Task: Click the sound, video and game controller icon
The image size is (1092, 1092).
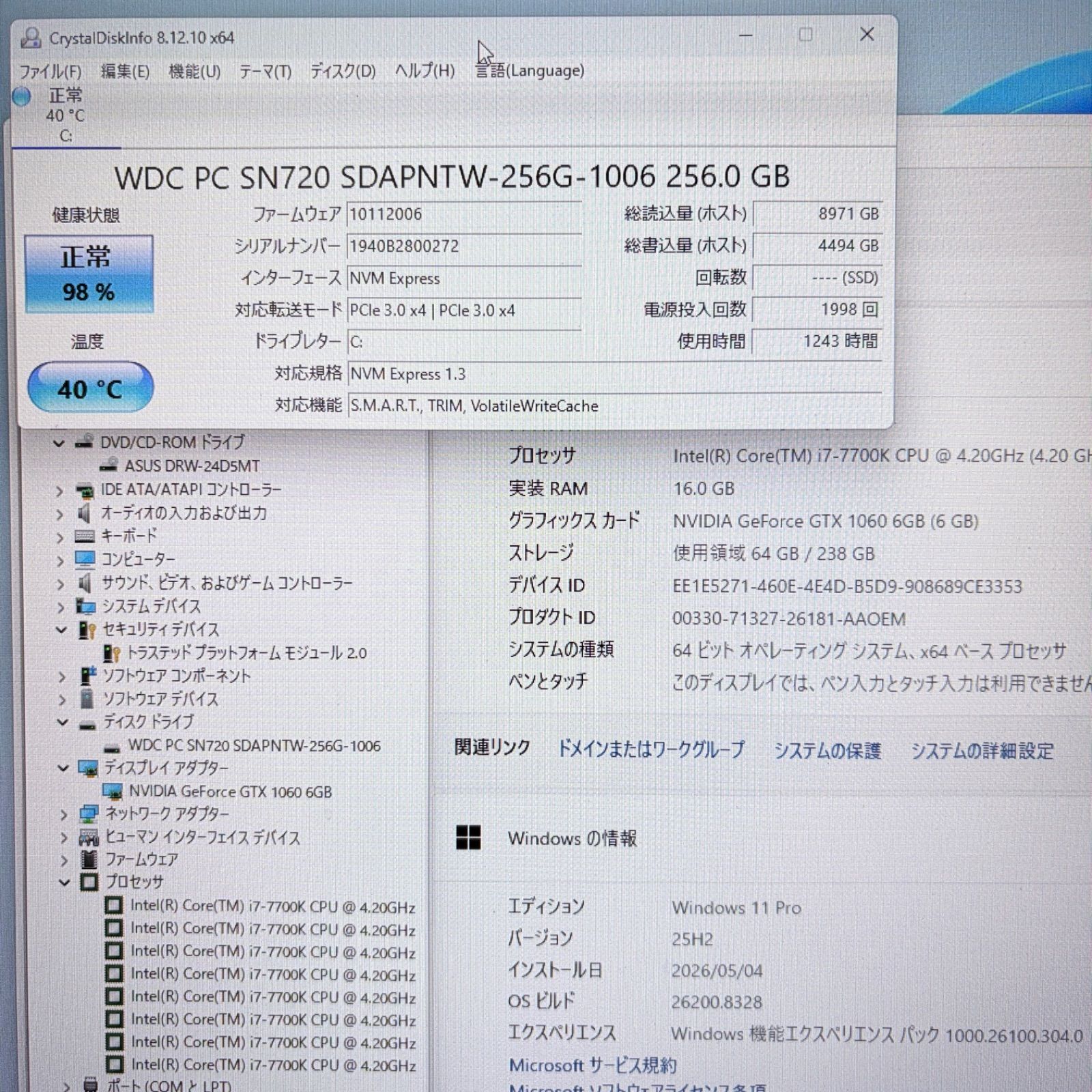Action: [85, 584]
